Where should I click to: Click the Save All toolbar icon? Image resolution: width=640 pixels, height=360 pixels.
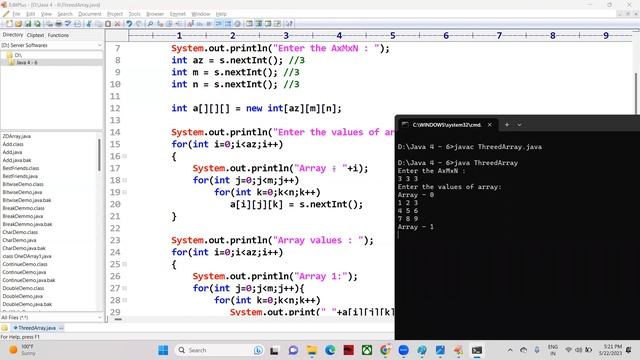point(37,24)
